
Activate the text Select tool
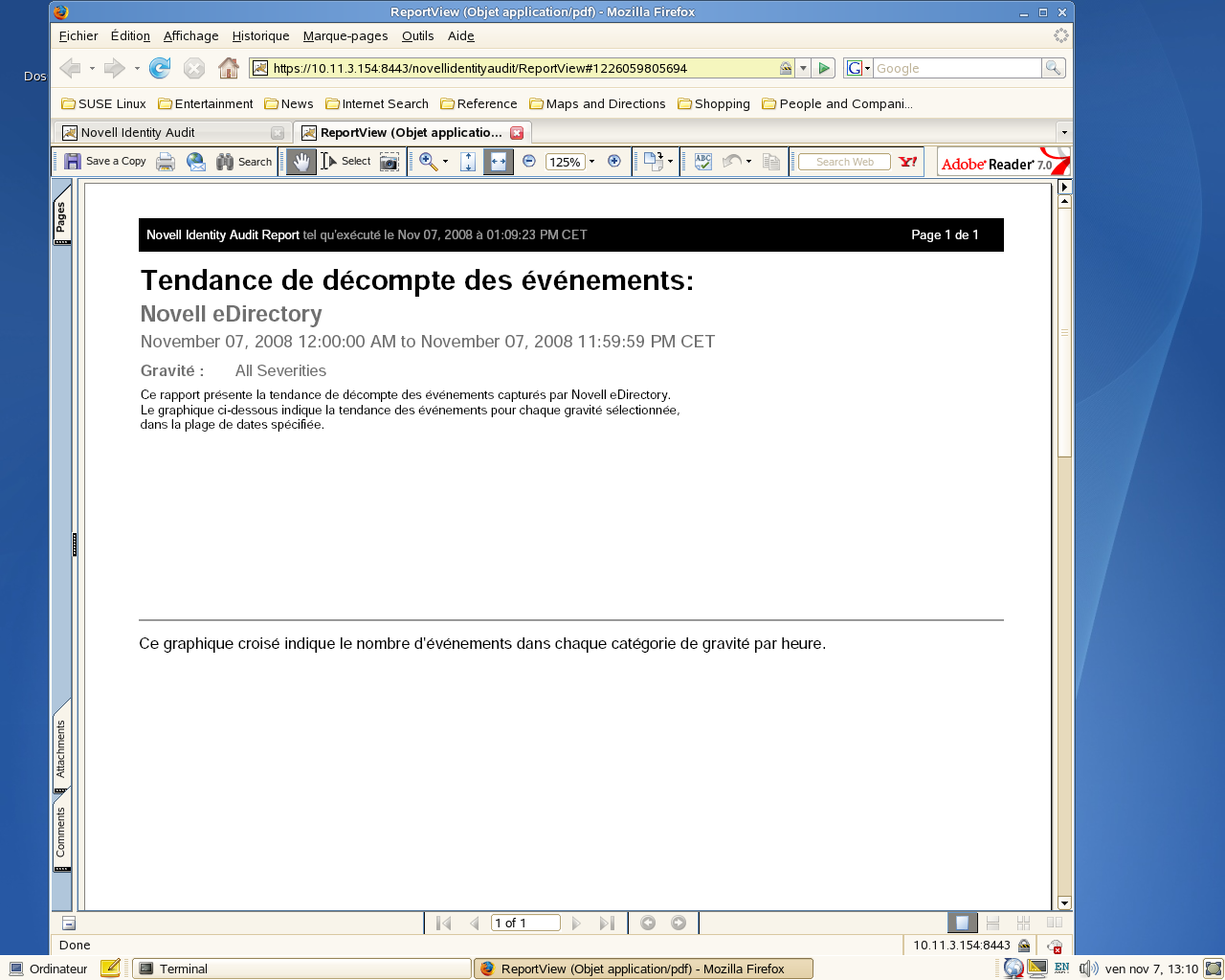tap(345, 162)
